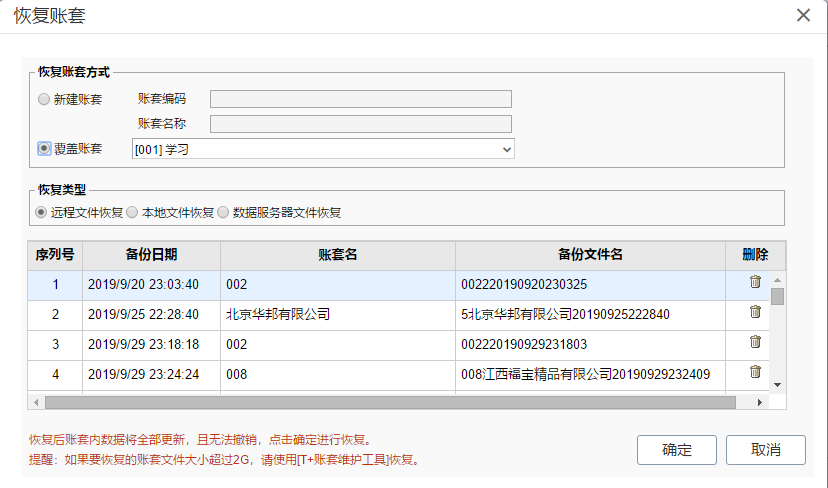Click the 账套编码 input field
The image size is (828, 488).
360,99
